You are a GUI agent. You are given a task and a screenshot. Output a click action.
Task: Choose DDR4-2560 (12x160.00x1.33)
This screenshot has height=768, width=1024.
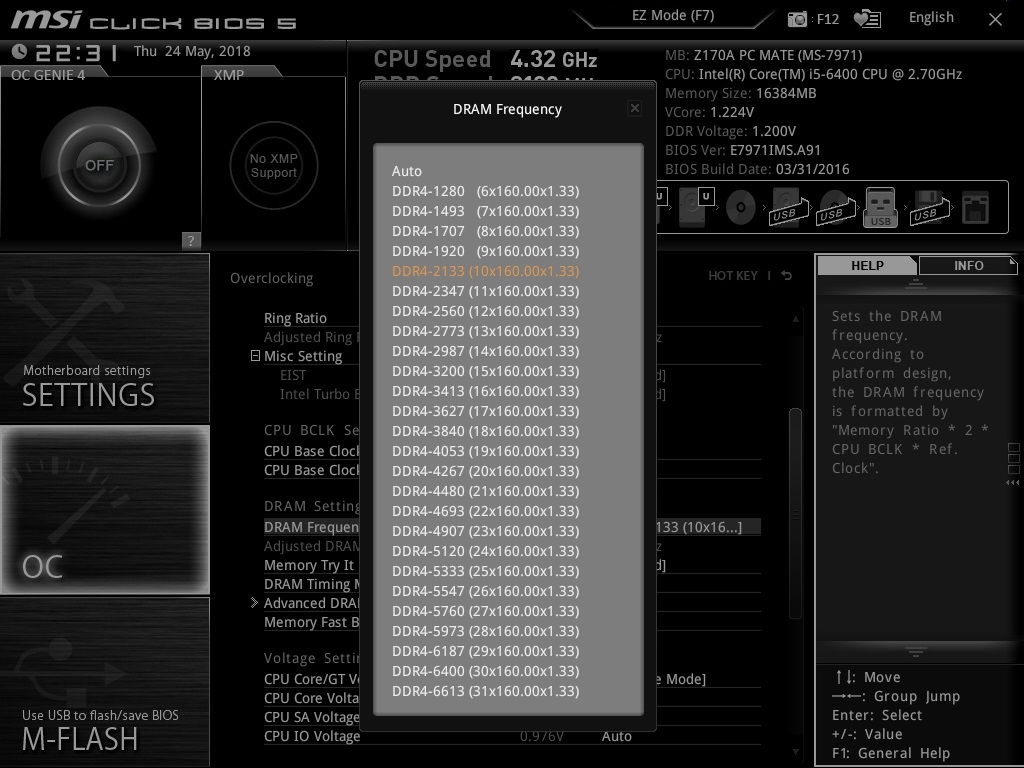[485, 311]
